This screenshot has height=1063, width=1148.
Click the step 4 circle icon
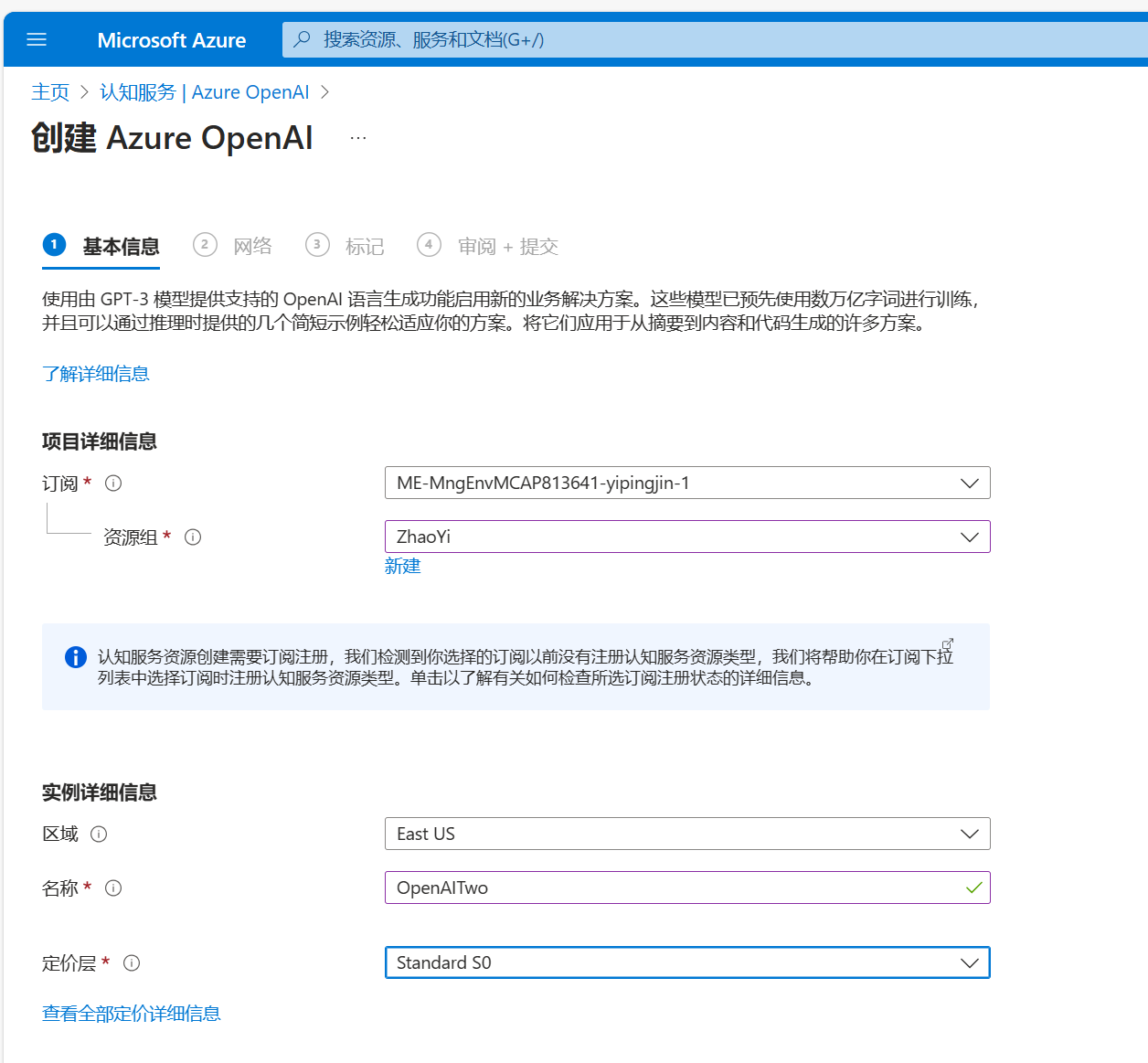[429, 245]
